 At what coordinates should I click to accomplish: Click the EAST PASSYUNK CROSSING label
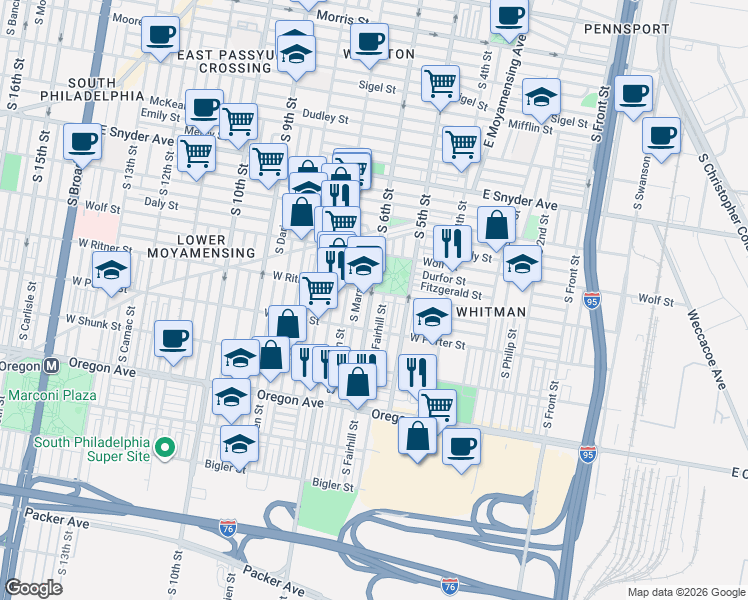(227, 62)
